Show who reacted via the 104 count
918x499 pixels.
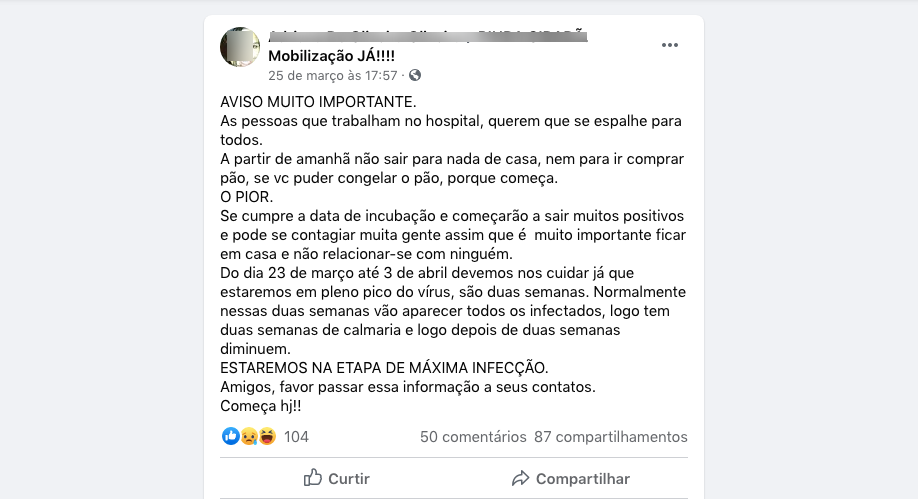pos(296,437)
